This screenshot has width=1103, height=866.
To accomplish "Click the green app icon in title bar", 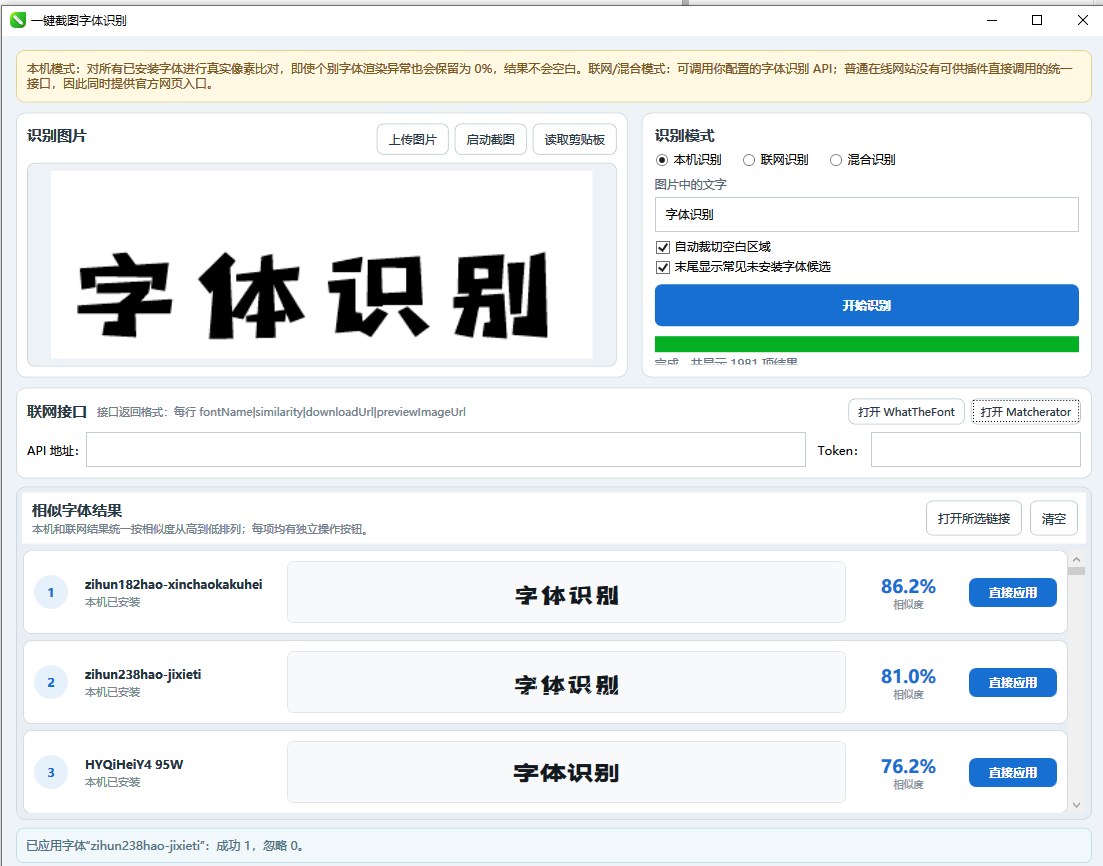I will 18,20.
